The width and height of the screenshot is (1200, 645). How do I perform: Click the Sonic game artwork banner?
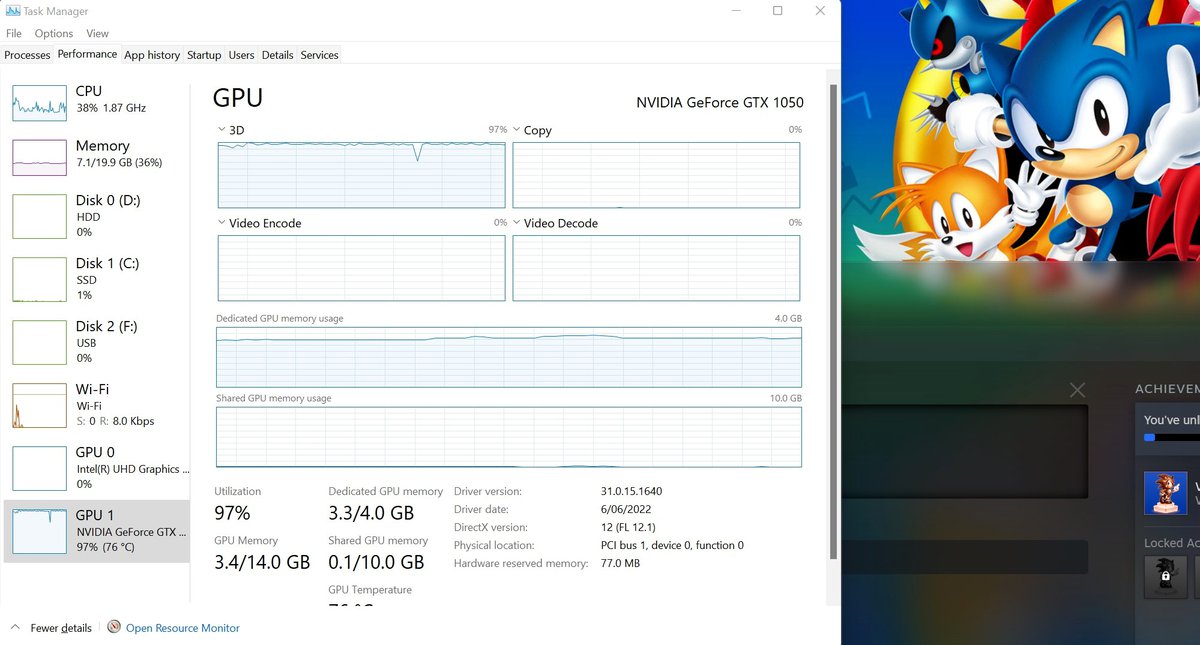point(1020,130)
